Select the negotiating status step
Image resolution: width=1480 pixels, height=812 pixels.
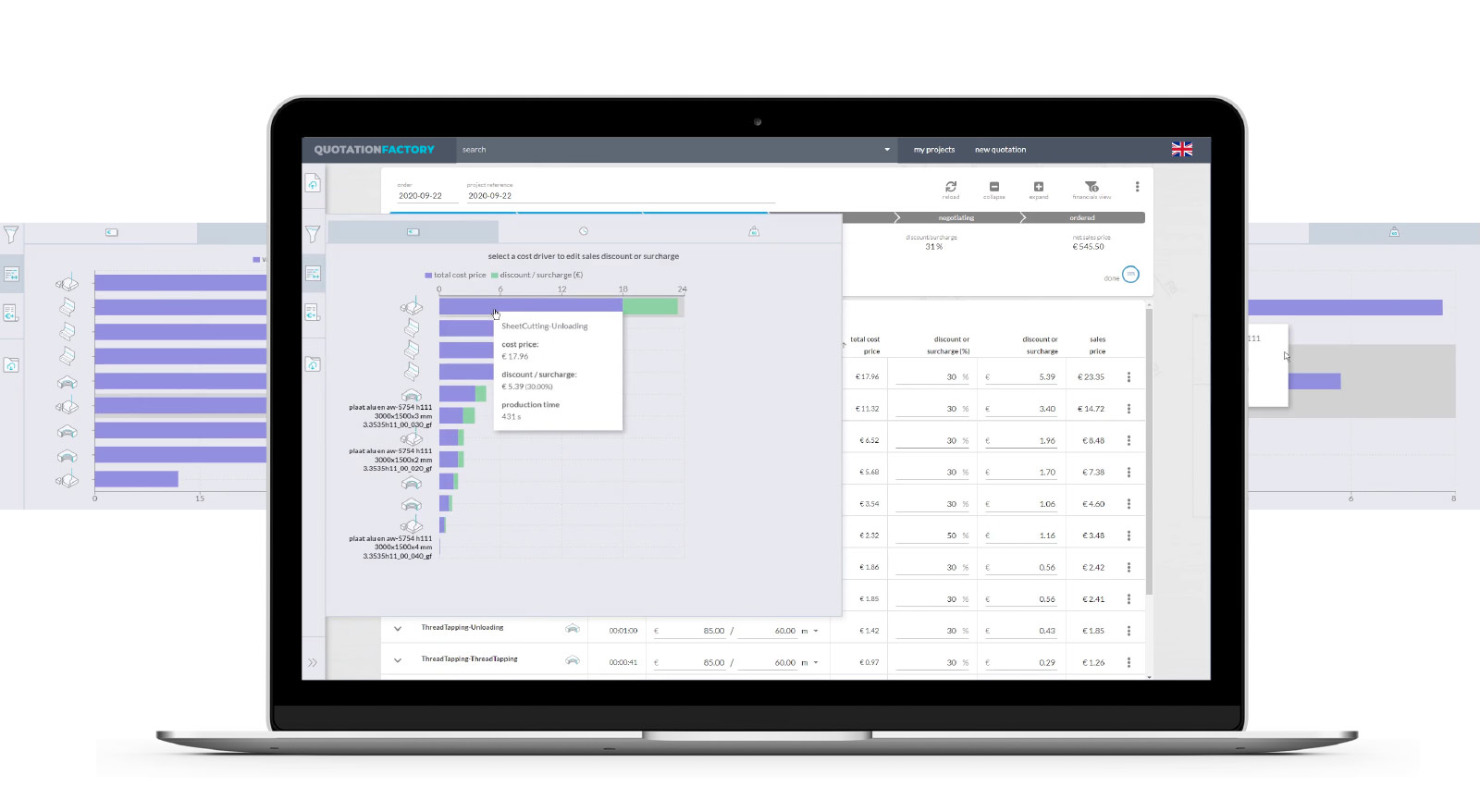pyautogui.click(x=956, y=218)
